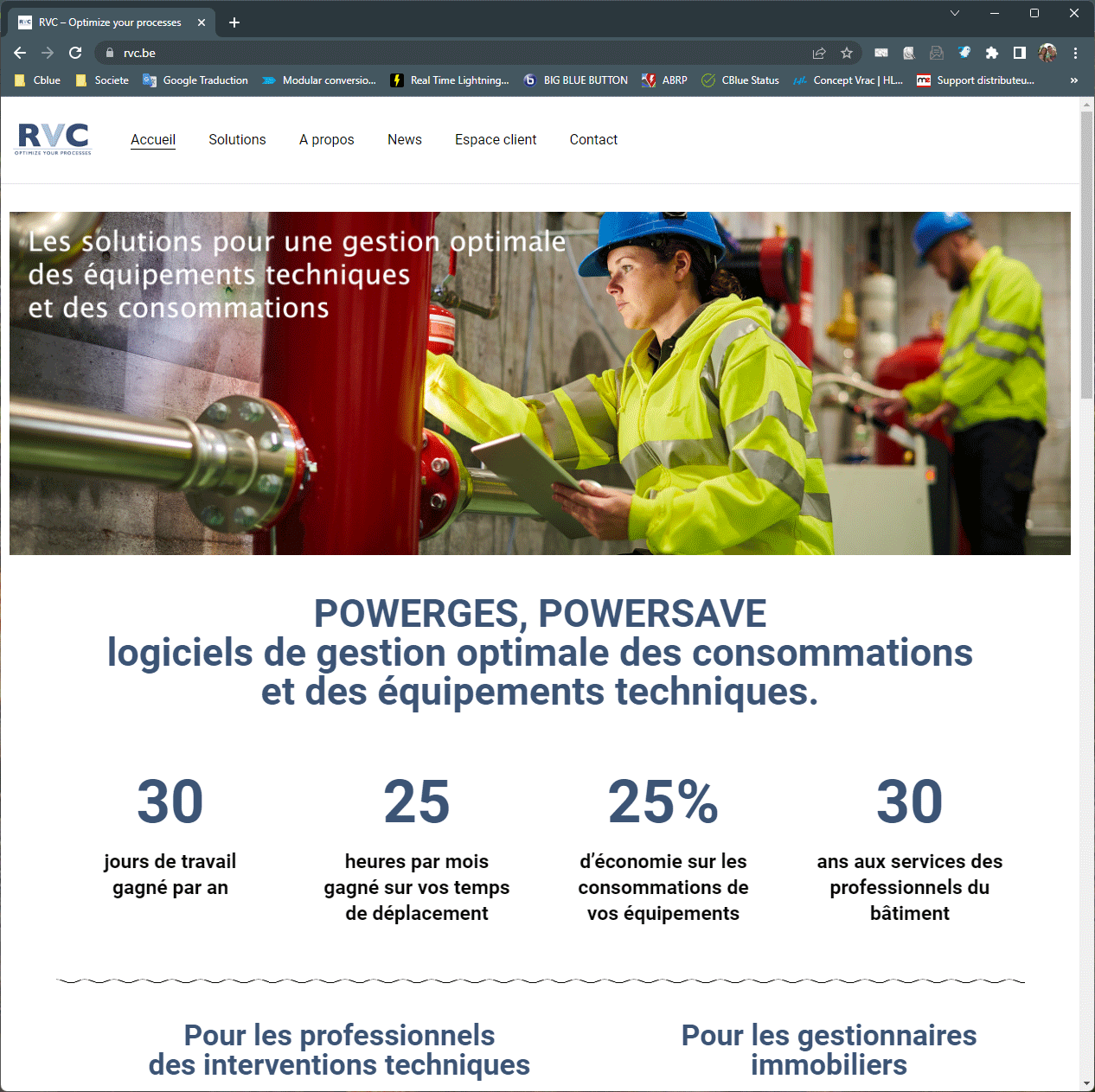Open a new browser tab
Image resolution: width=1095 pixels, height=1092 pixels.
tap(234, 22)
